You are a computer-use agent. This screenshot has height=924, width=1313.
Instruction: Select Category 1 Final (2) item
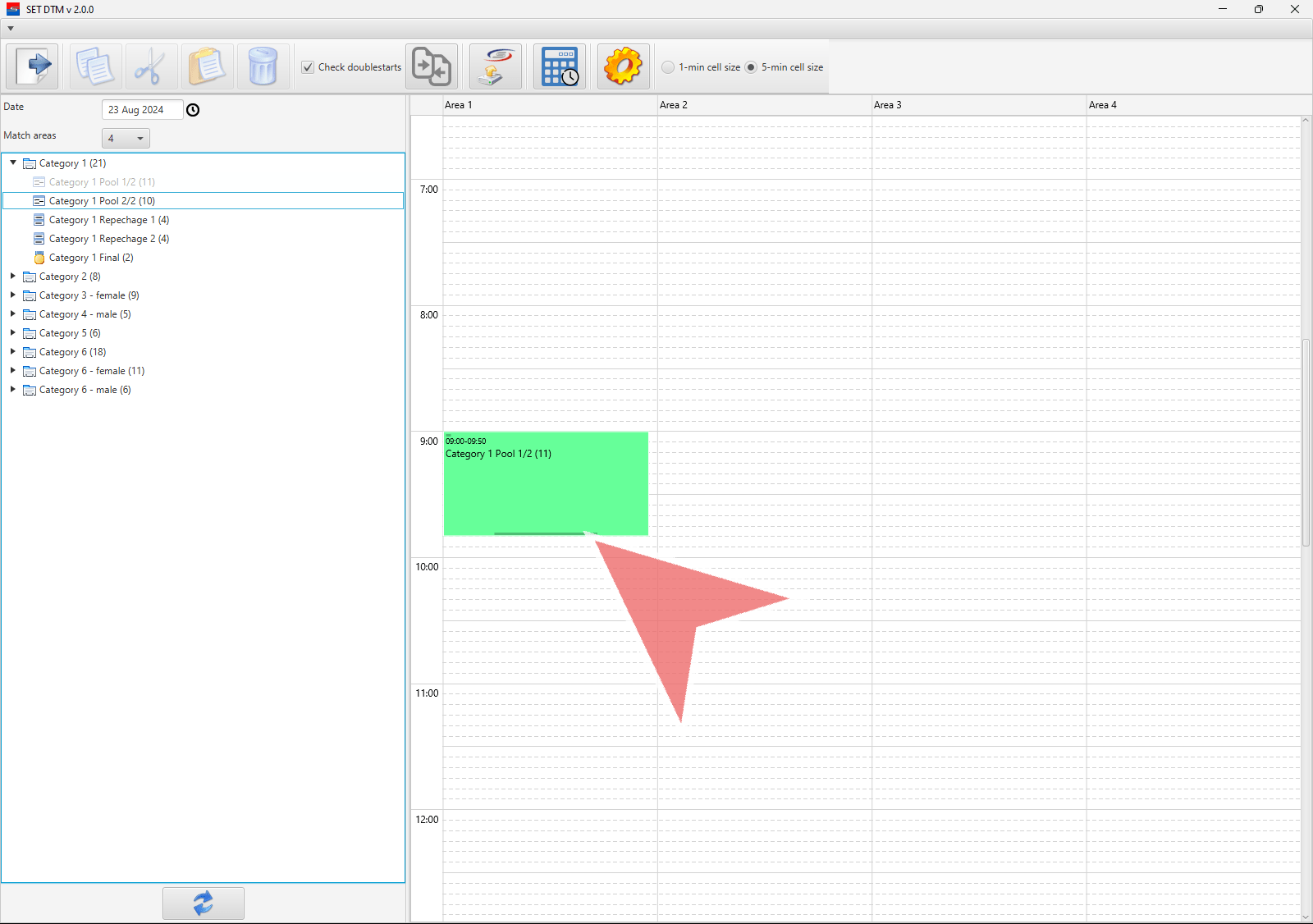90,258
